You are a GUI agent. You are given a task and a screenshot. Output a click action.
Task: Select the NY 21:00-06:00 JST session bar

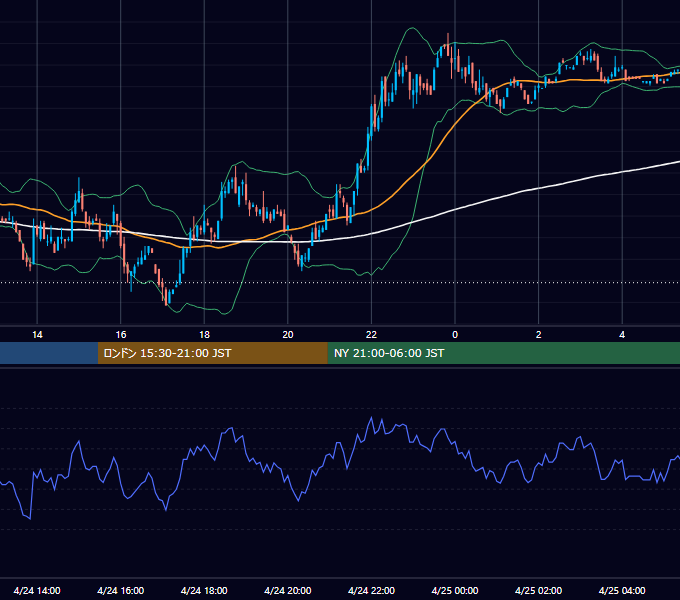(x=503, y=353)
